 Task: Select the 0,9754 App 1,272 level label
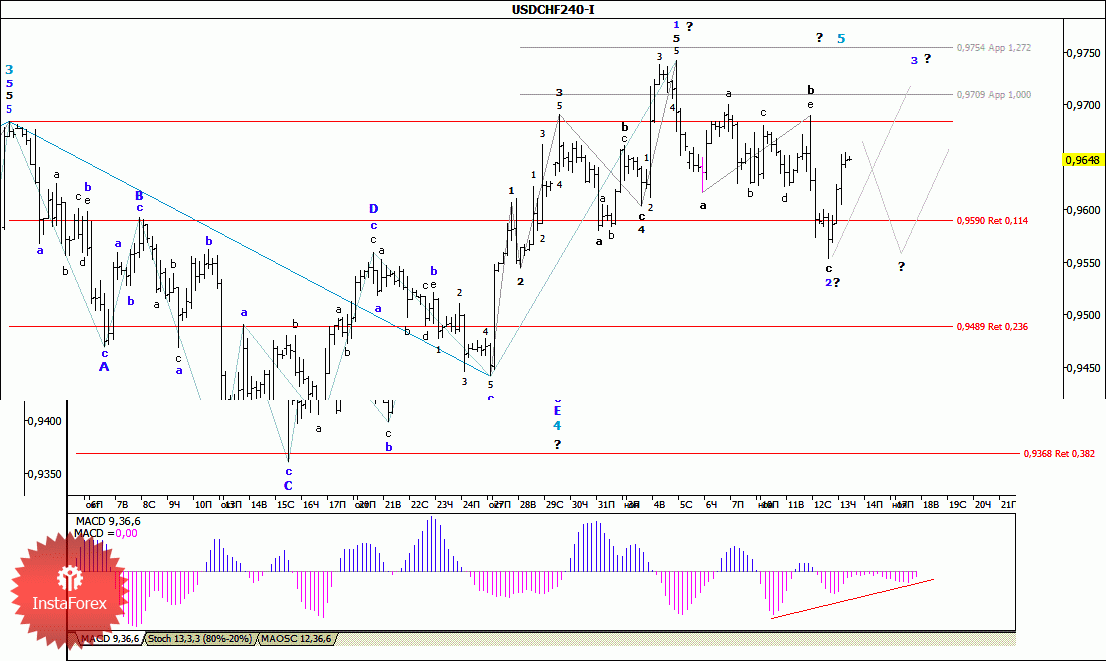point(993,47)
